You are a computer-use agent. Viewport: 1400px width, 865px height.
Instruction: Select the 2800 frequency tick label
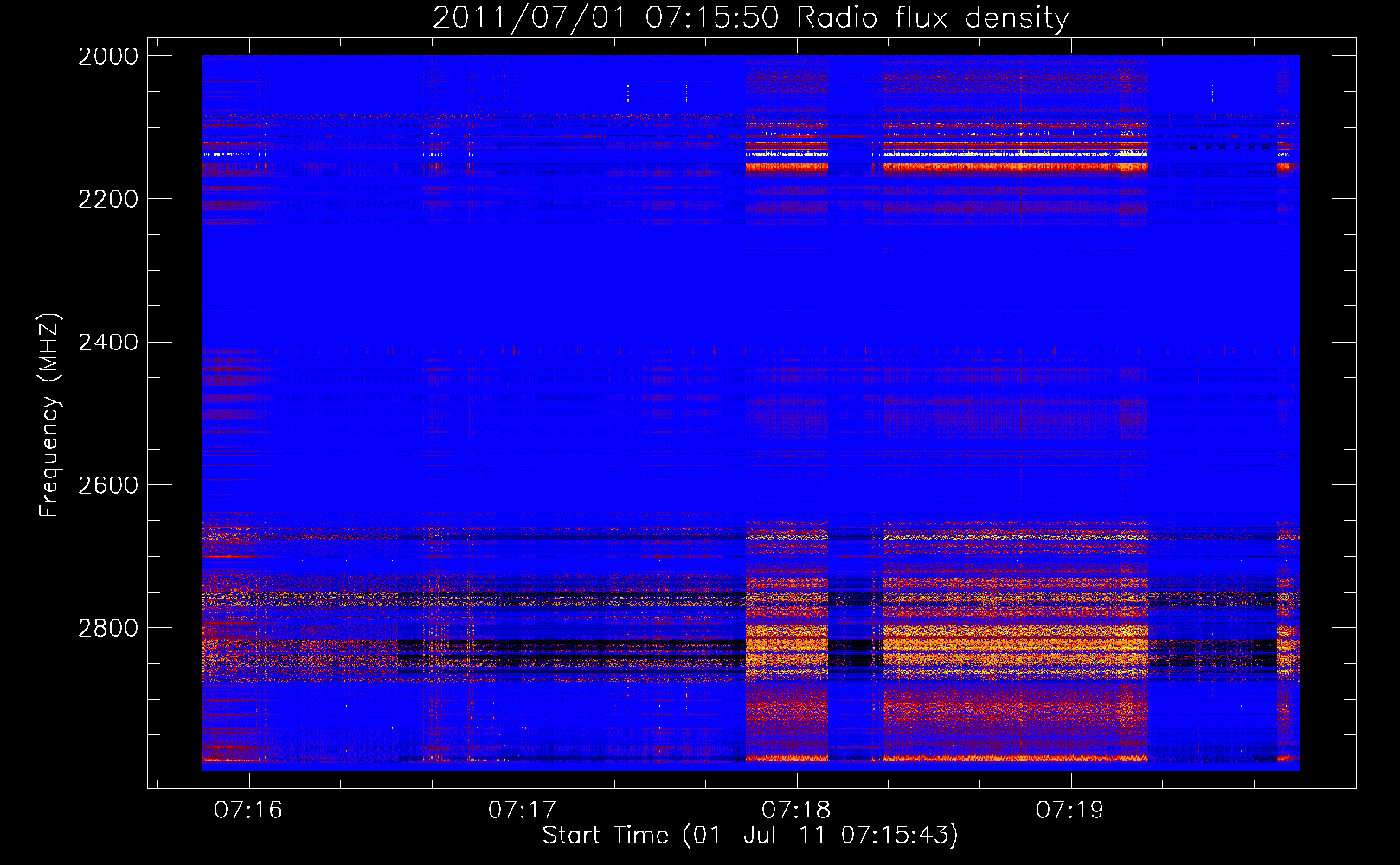point(108,628)
